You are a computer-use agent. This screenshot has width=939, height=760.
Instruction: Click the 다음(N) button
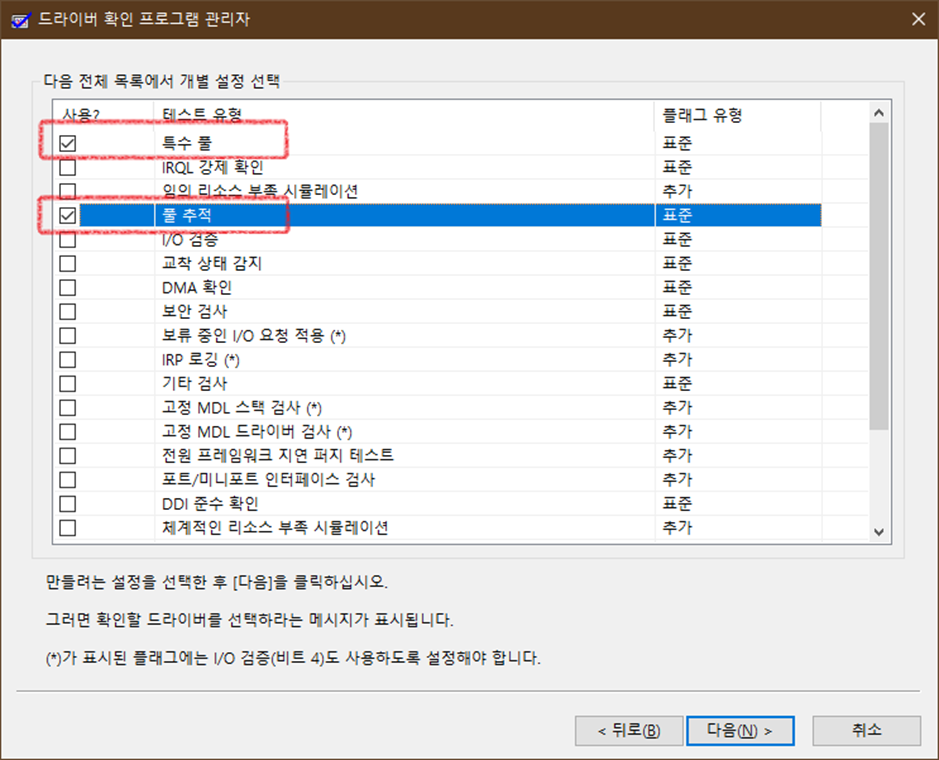[740, 731]
